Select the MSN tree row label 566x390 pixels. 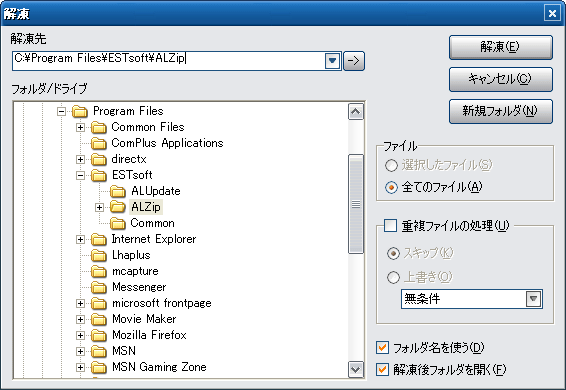click(124, 351)
